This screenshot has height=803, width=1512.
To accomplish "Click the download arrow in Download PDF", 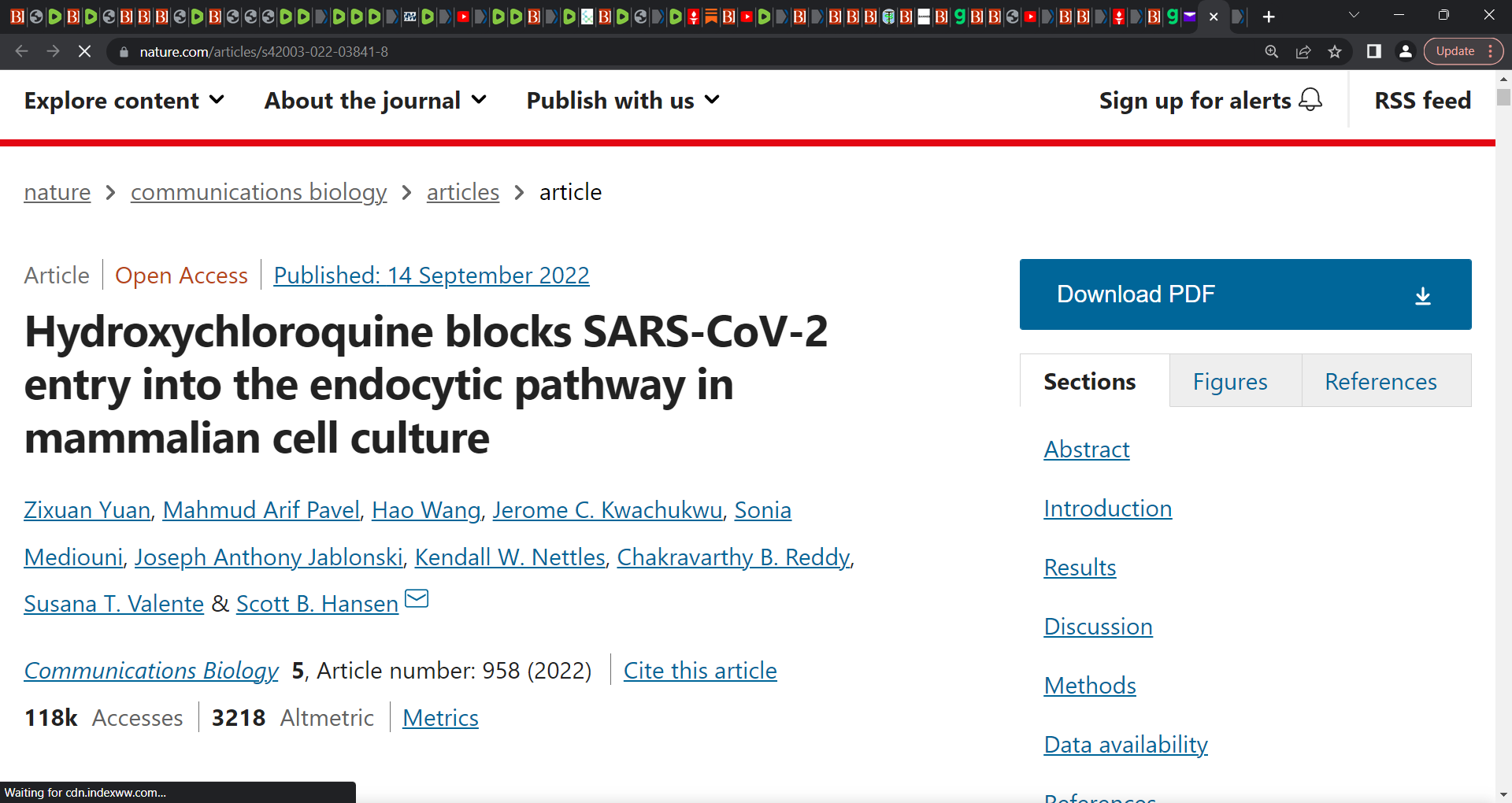I will click(x=1423, y=296).
